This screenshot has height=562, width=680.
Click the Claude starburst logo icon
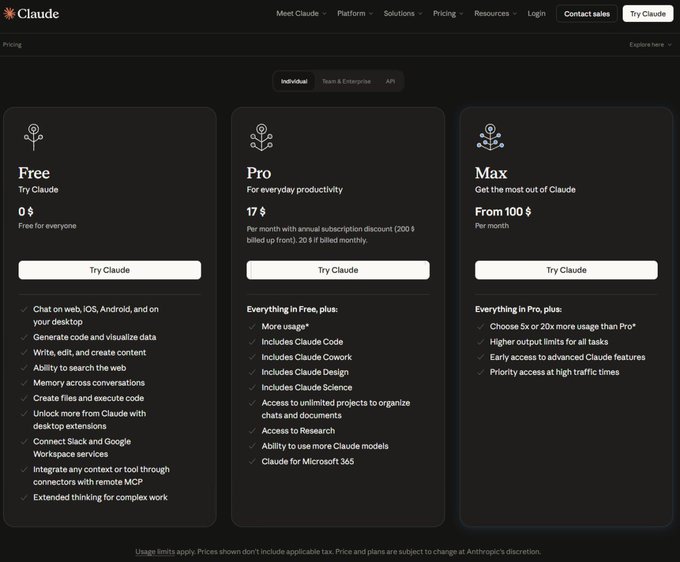pos(9,13)
